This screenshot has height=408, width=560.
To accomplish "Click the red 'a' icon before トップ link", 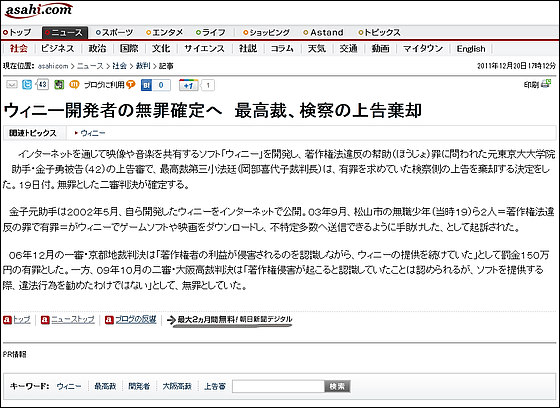I will pyautogui.click(x=7, y=320).
